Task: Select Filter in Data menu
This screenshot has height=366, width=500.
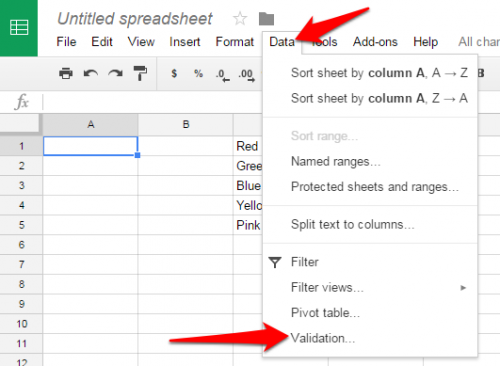Action: coord(370,262)
